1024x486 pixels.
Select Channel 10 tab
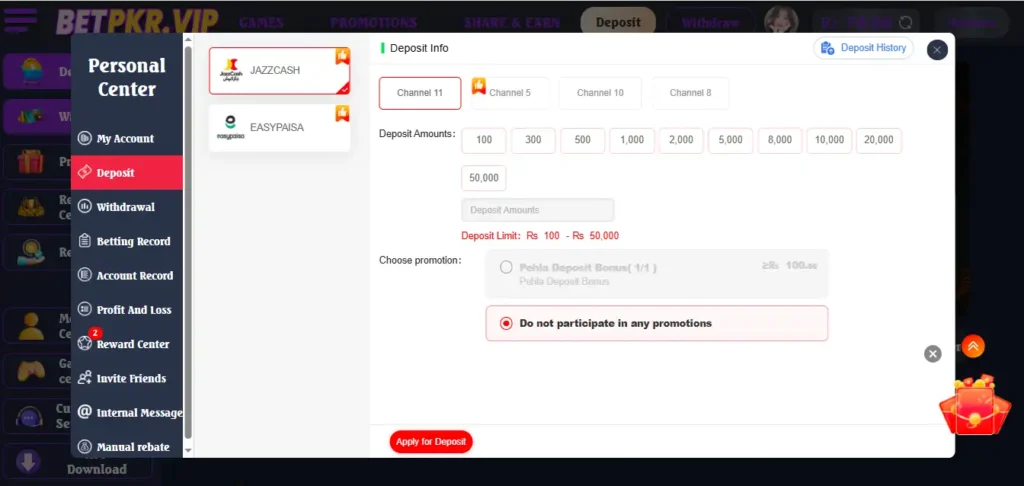[x=600, y=93]
